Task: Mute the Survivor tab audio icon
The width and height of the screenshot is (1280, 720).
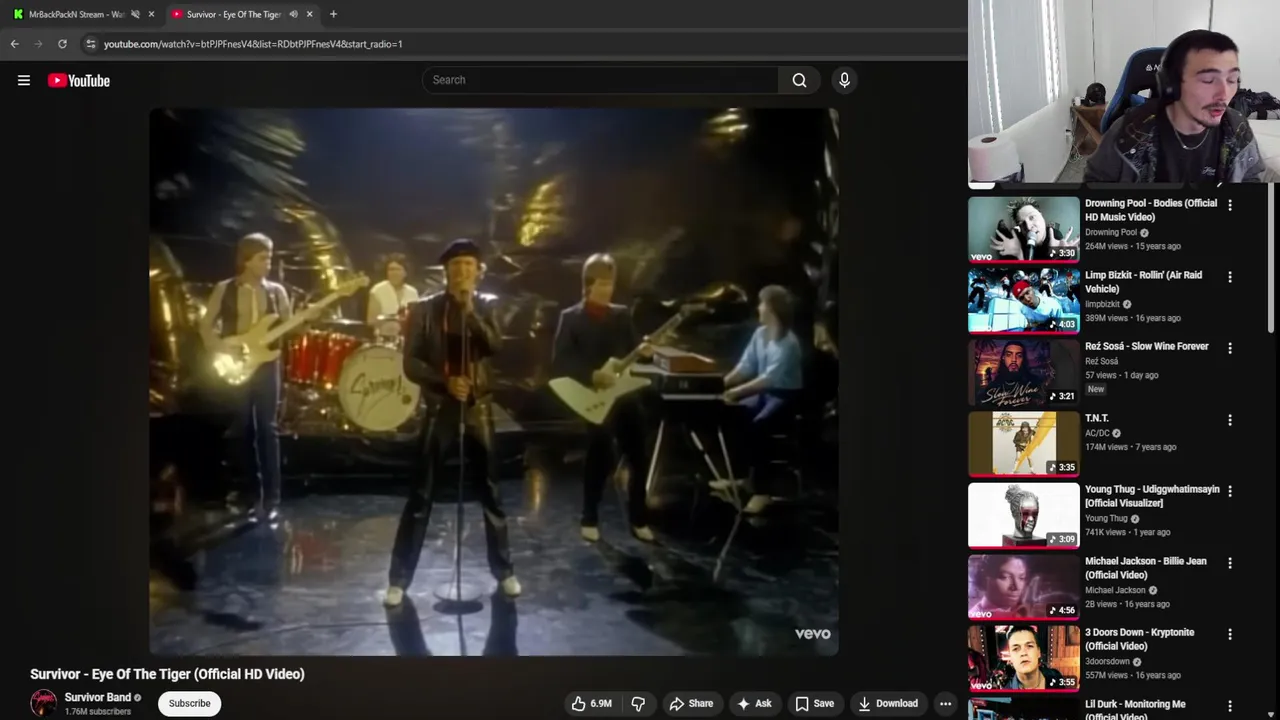Action: pyautogui.click(x=293, y=14)
